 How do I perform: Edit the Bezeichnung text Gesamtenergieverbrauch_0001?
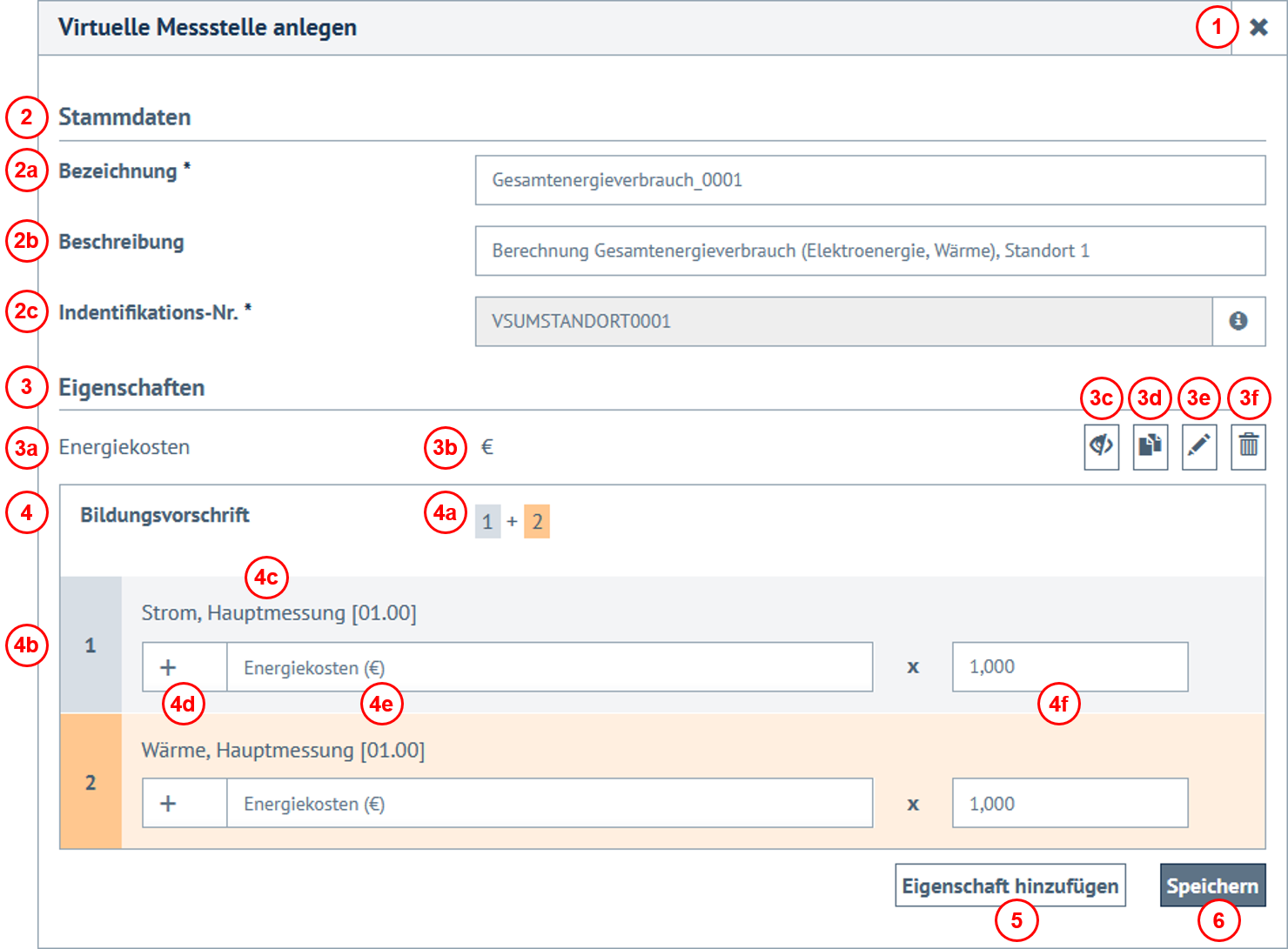[869, 180]
